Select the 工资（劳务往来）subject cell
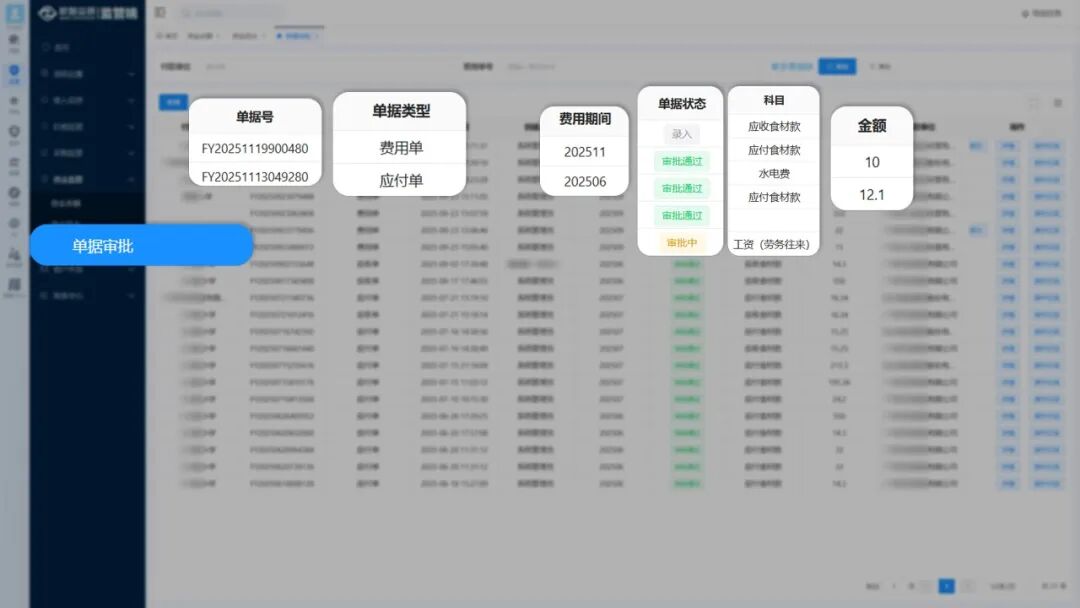The width and height of the screenshot is (1080, 608). tap(773, 244)
